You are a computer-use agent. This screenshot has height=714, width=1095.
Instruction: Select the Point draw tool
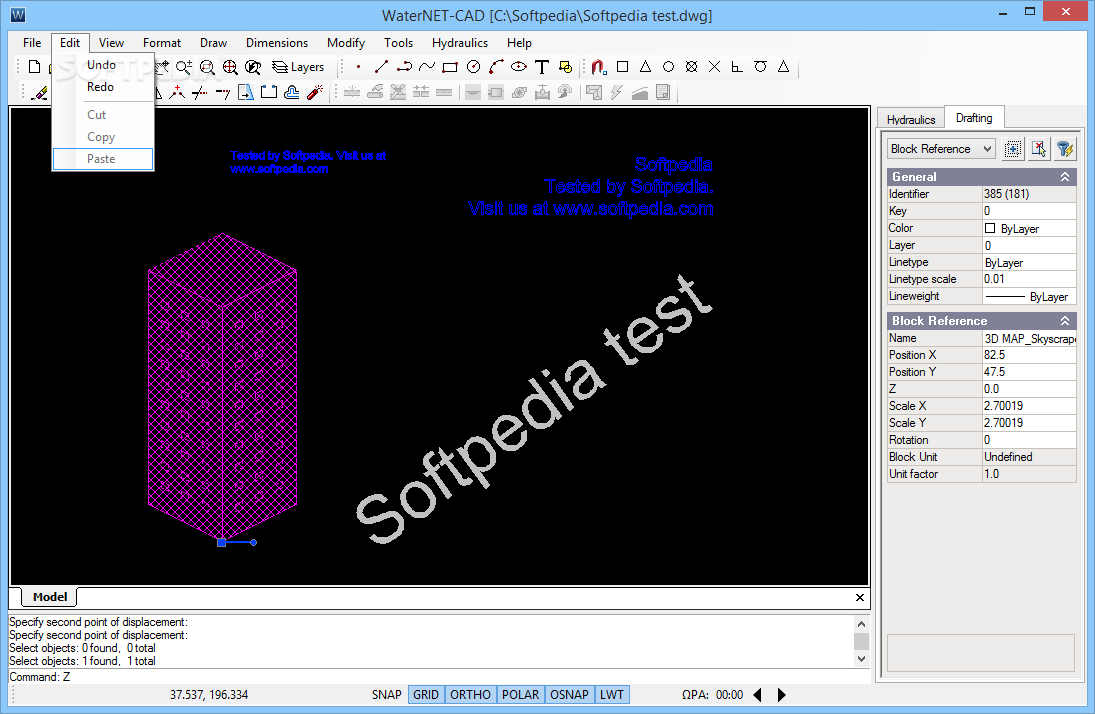pyautogui.click(x=358, y=67)
